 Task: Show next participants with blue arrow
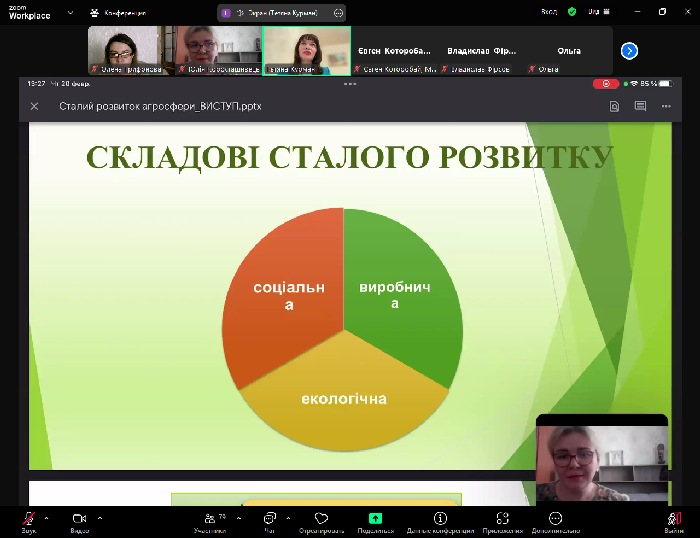coord(629,50)
